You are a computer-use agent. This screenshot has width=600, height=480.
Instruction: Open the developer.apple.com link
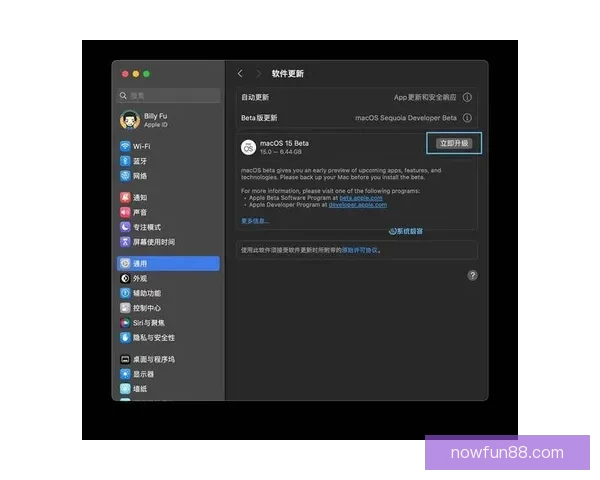click(x=358, y=205)
